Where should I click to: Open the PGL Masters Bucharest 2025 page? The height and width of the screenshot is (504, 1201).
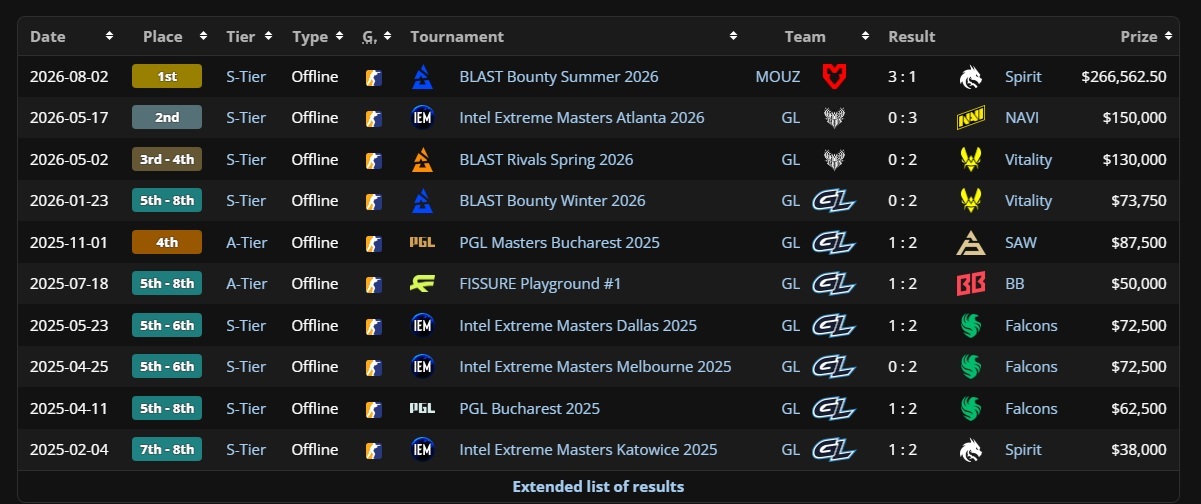[x=559, y=242]
